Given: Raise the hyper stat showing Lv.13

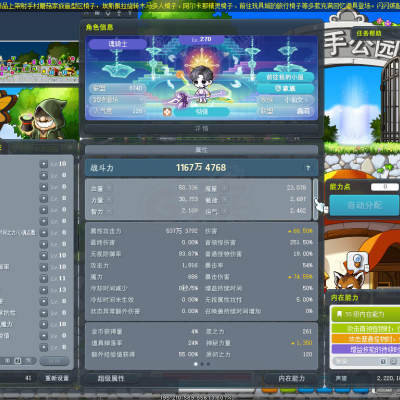Looking at the screenshot, I should pos(44,290).
